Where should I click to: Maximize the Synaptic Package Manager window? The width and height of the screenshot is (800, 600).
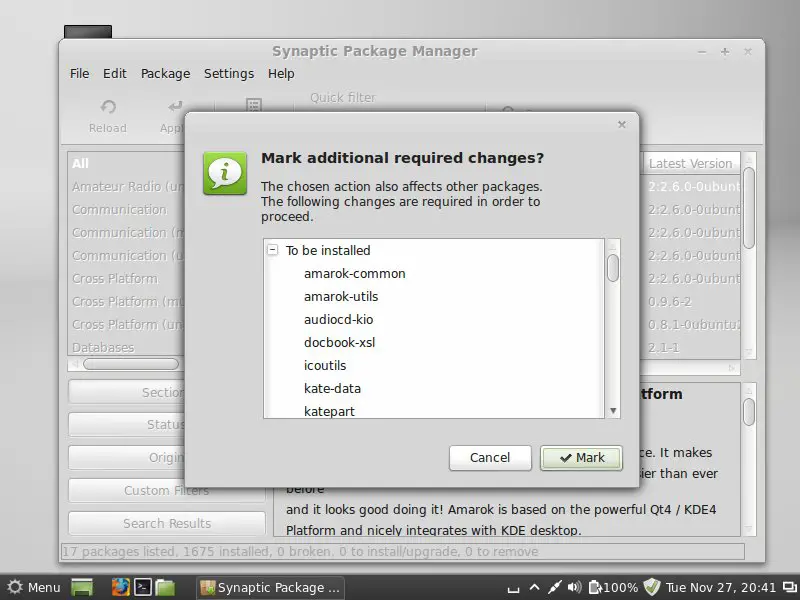tap(724, 52)
